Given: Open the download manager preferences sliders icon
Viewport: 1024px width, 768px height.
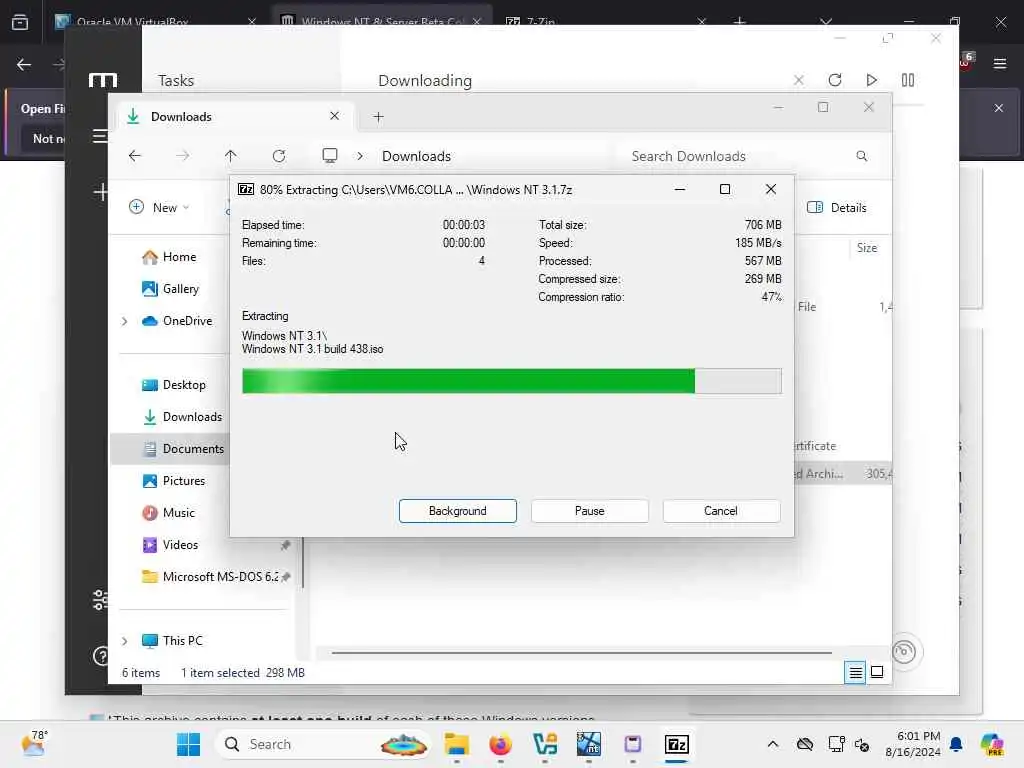Looking at the screenshot, I should (100, 599).
